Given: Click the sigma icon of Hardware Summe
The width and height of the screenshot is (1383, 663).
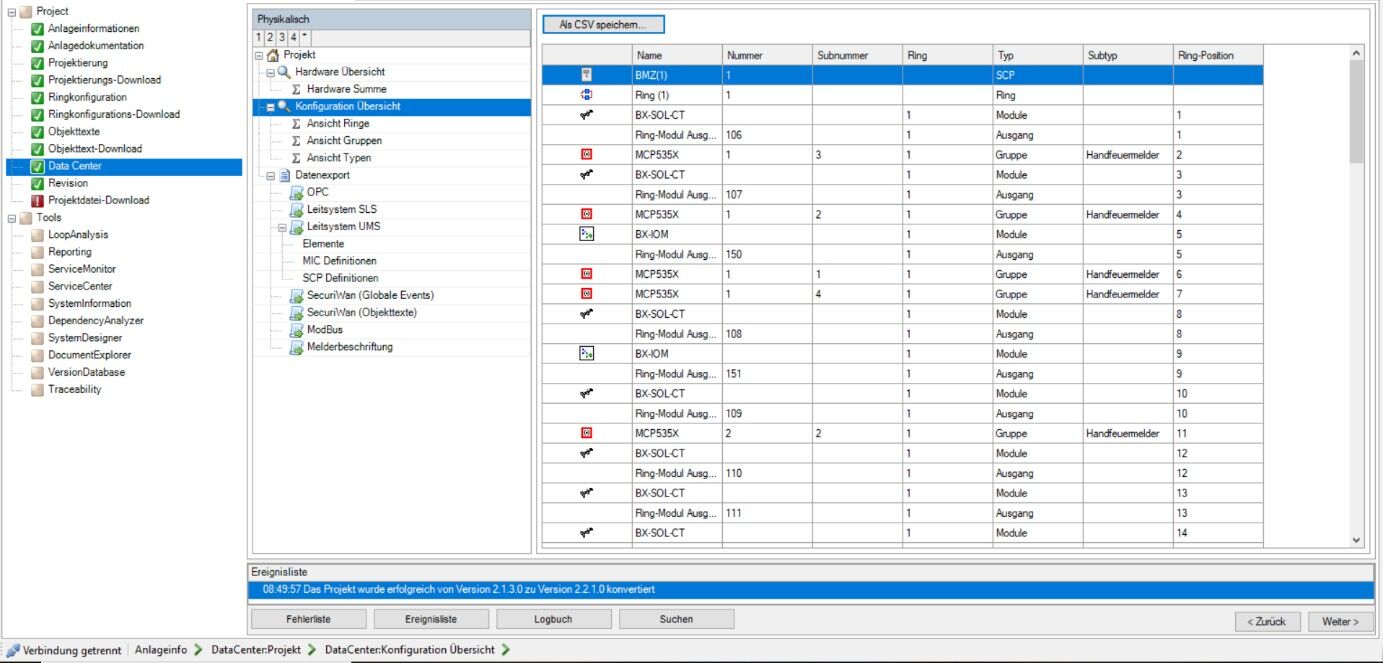Looking at the screenshot, I should pos(297,89).
